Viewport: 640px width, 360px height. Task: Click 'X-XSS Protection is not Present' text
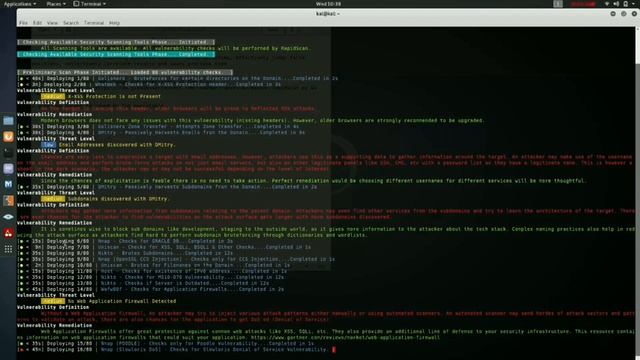(x=114, y=96)
